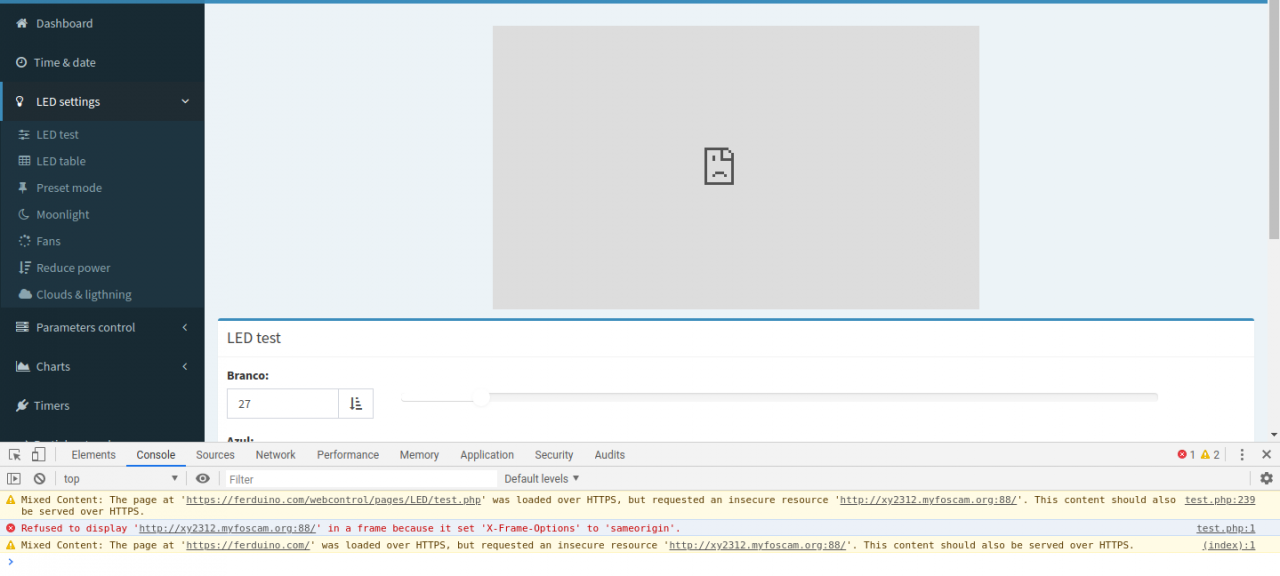The width and height of the screenshot is (1280, 576).
Task: Clear the console with the ban icon
Action: click(x=39, y=479)
